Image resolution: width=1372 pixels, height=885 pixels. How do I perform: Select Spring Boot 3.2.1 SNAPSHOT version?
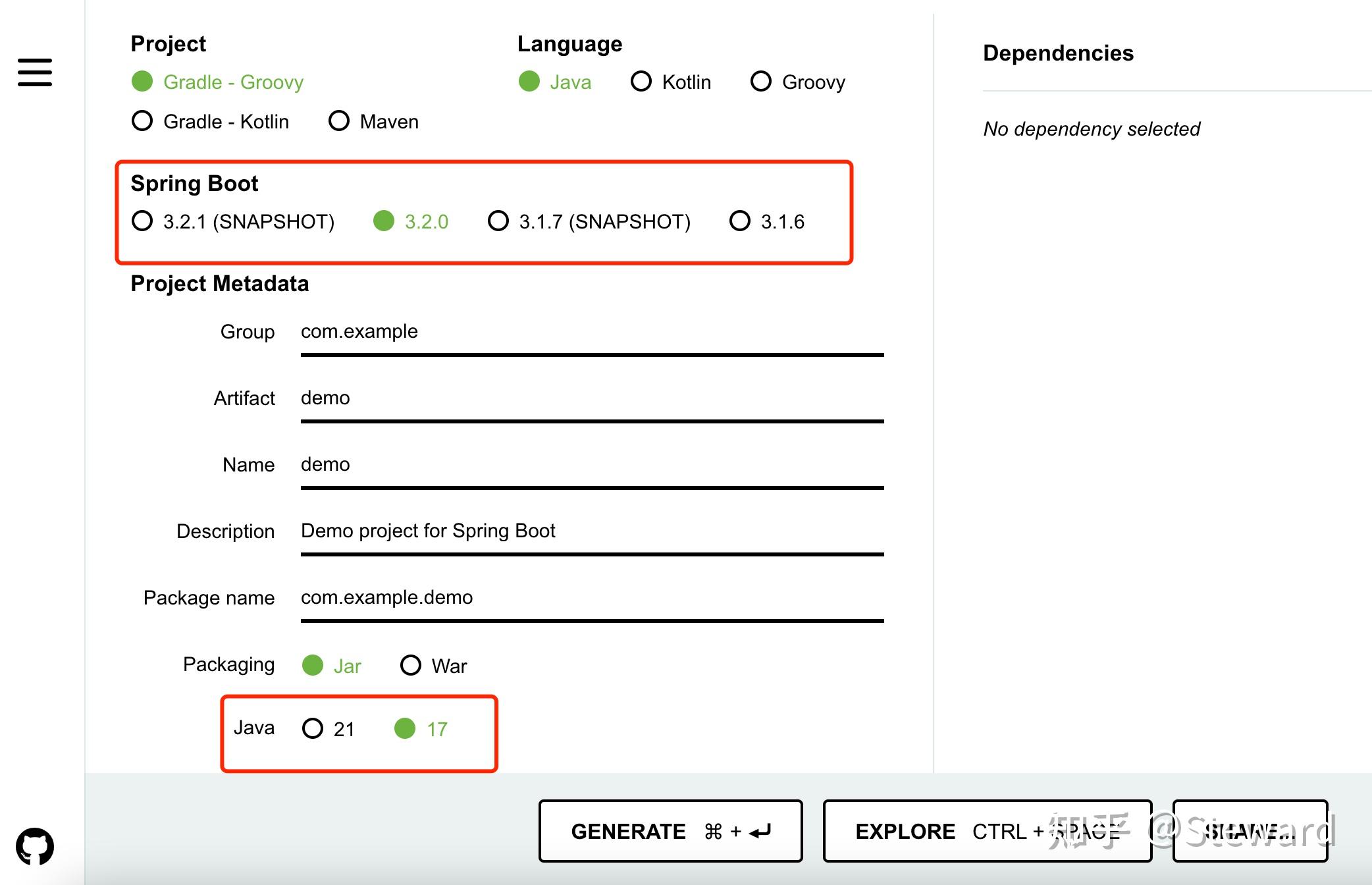[x=143, y=221]
